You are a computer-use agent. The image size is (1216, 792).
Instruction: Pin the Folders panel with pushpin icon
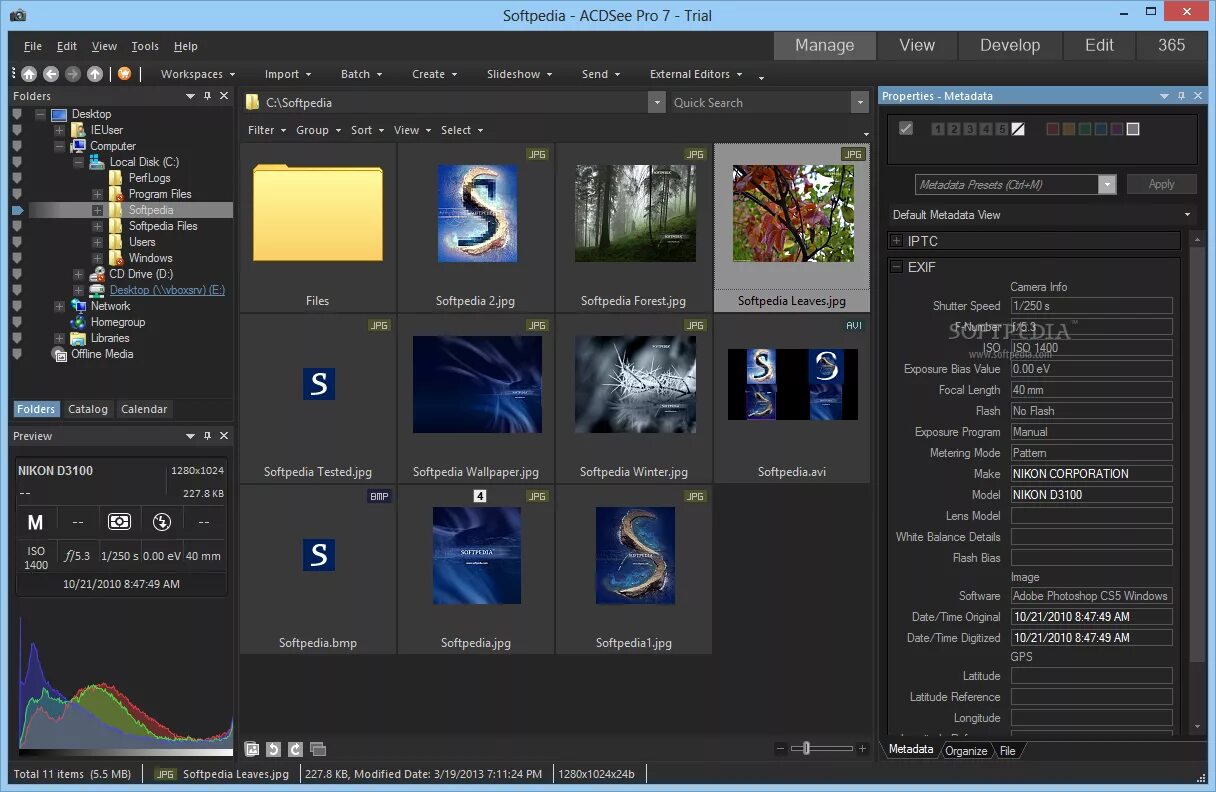[x=208, y=97]
